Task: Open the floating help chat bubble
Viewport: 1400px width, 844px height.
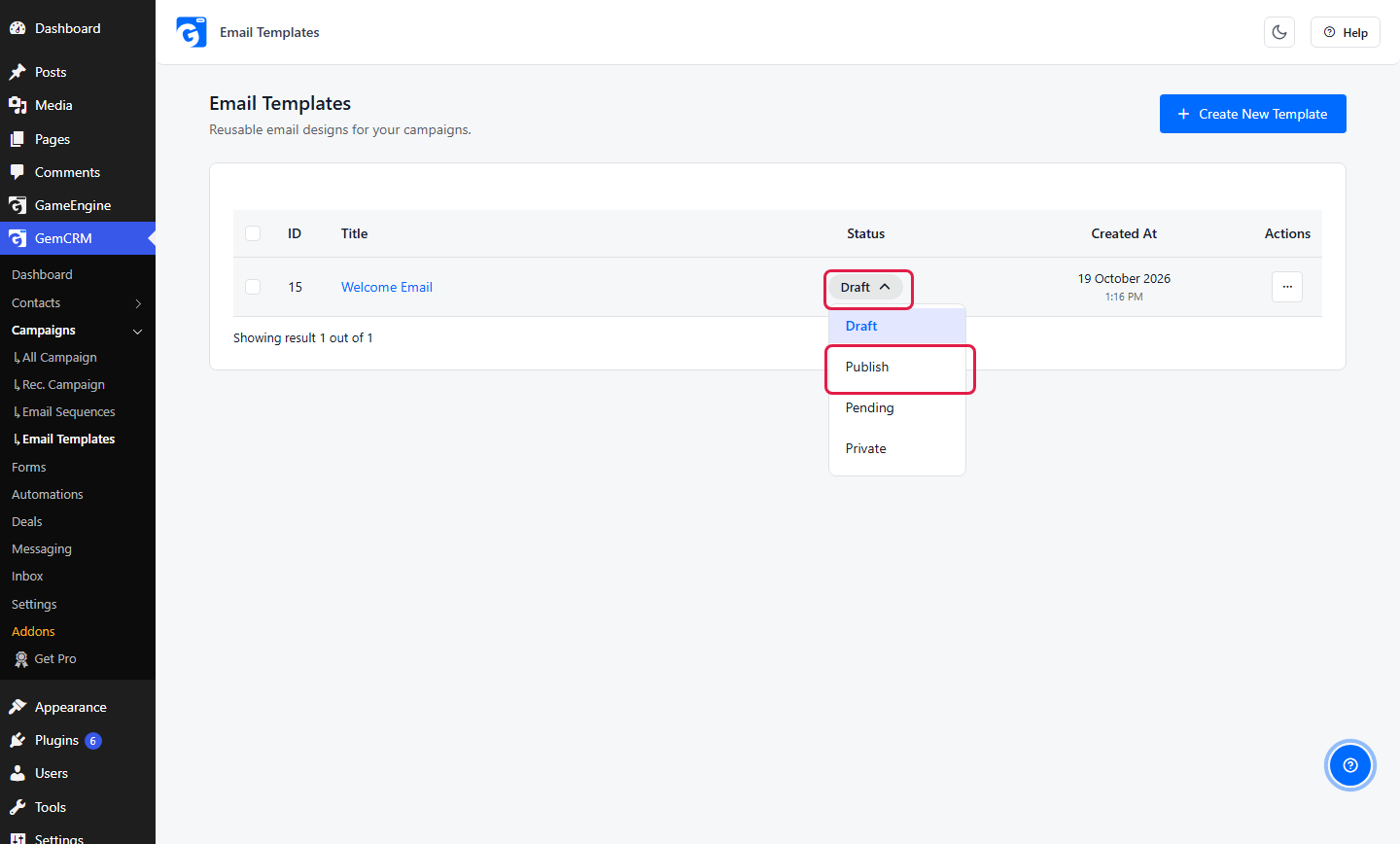Action: (x=1349, y=765)
